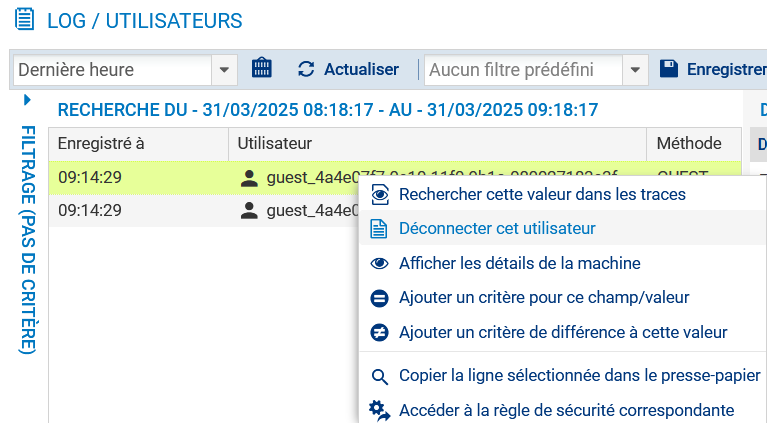Image resolution: width=767 pixels, height=423 pixels.
Task: Click the 'Utilisateur' column header
Action: (x=275, y=144)
